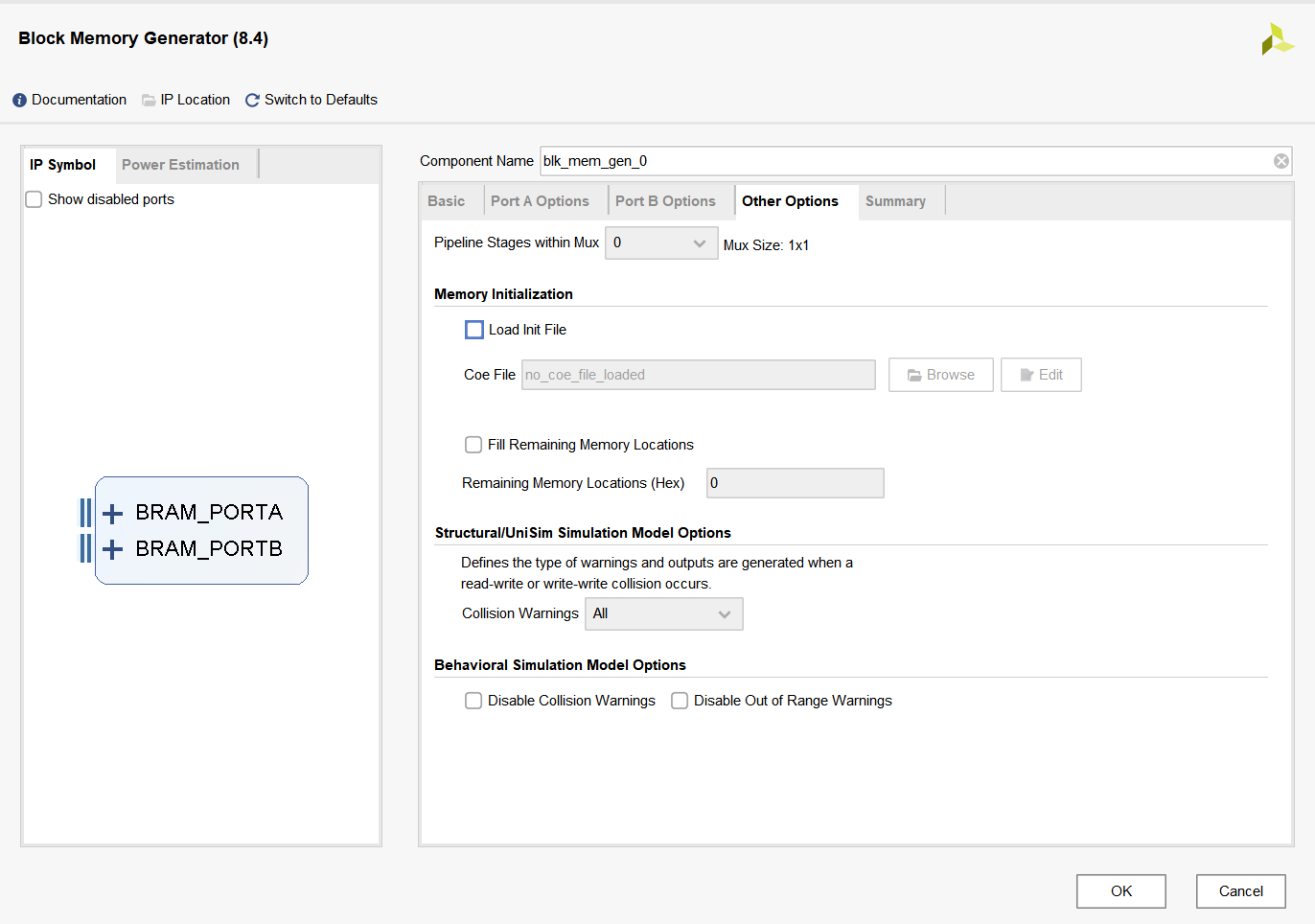This screenshot has width=1315, height=924.
Task: Switch to the Port A Options tab
Action: click(x=540, y=201)
